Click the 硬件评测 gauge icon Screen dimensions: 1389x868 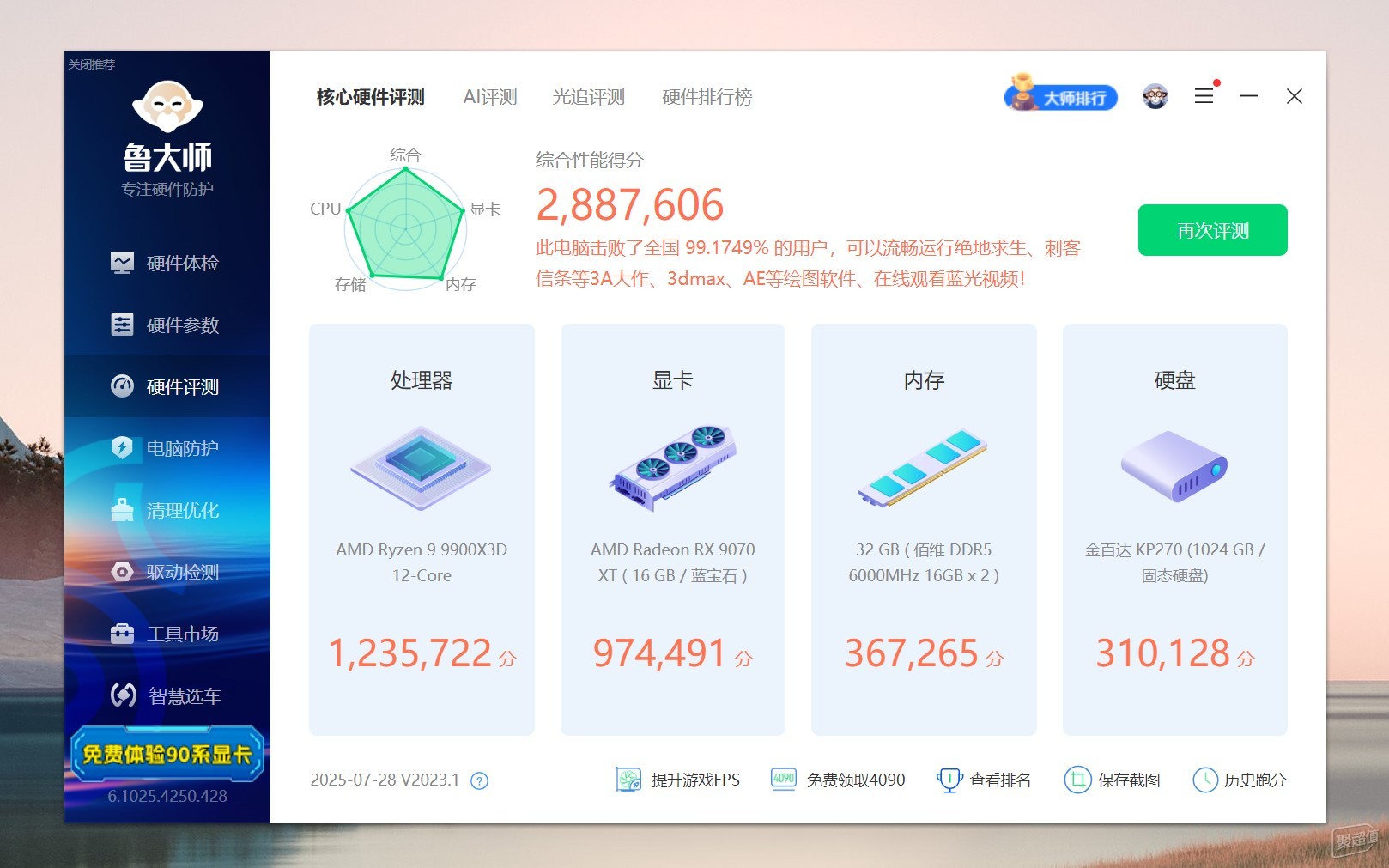point(122,386)
